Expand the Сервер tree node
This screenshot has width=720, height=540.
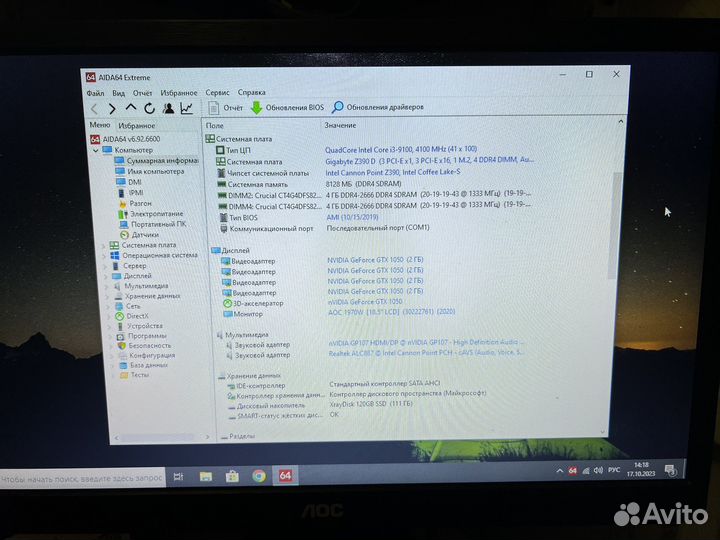(x=105, y=266)
